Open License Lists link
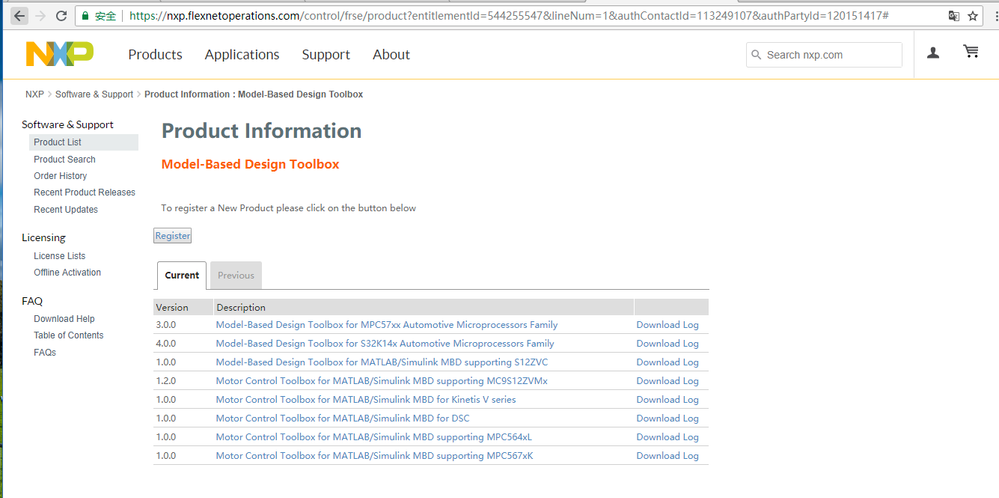 point(59,255)
